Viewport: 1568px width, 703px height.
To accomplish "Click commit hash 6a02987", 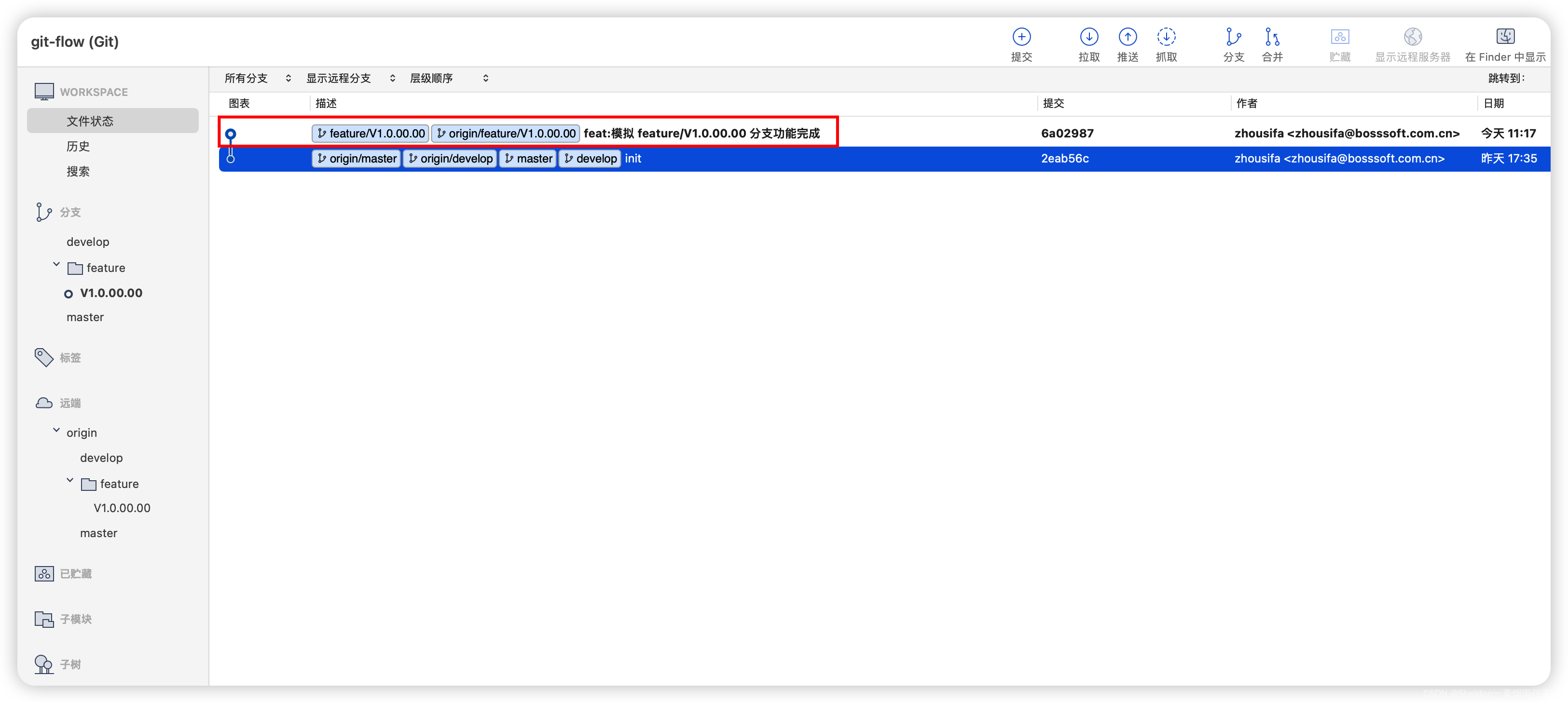I will tap(1067, 134).
